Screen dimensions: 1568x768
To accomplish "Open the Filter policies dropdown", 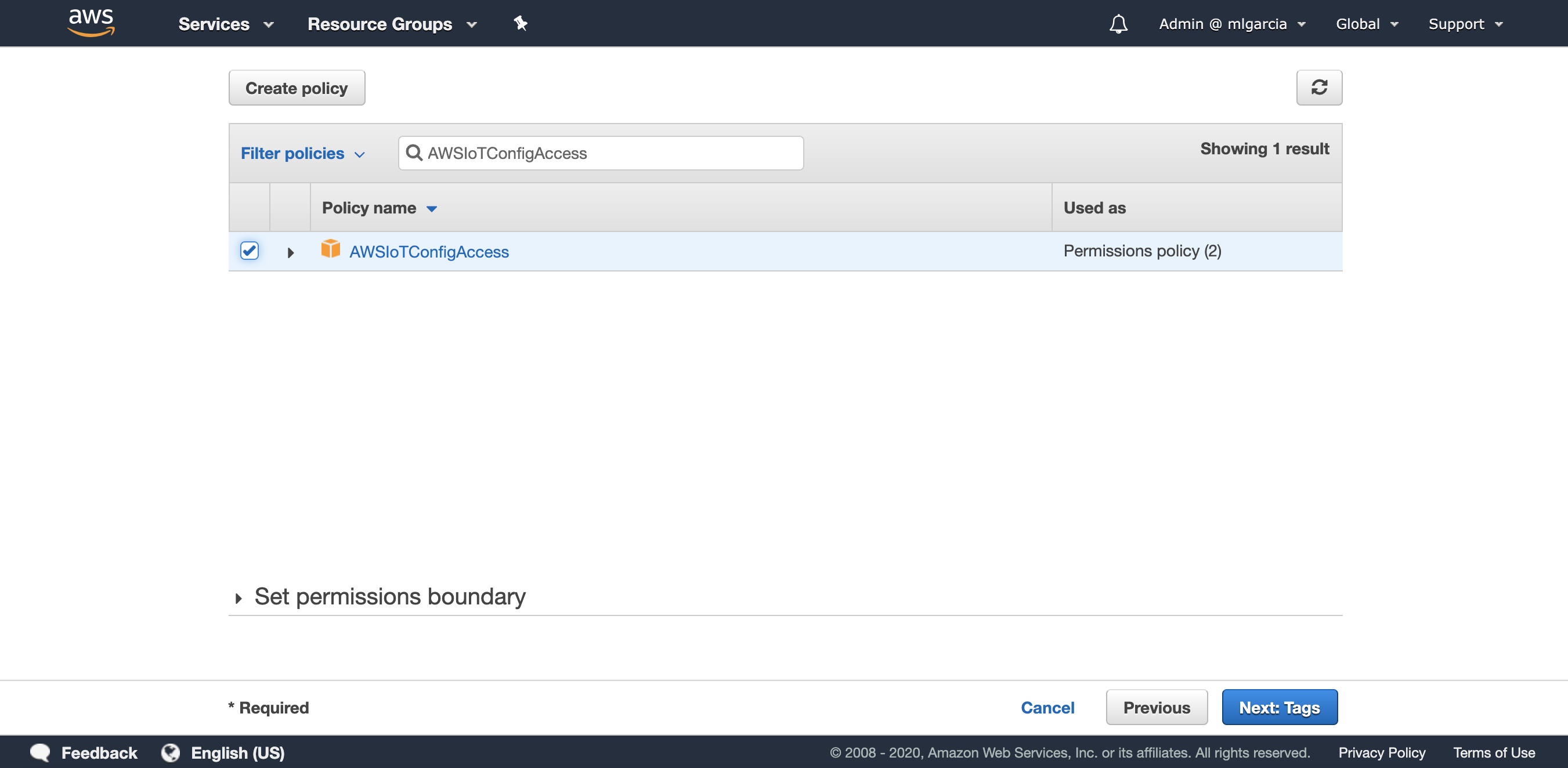I will point(302,153).
